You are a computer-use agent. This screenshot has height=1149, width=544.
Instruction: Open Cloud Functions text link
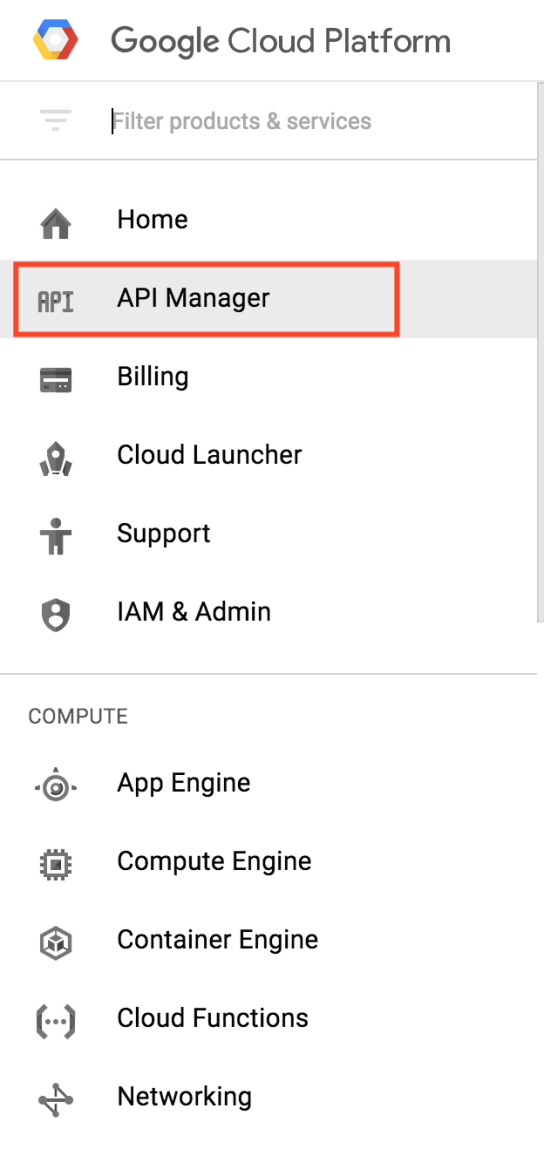pyautogui.click(x=213, y=1018)
